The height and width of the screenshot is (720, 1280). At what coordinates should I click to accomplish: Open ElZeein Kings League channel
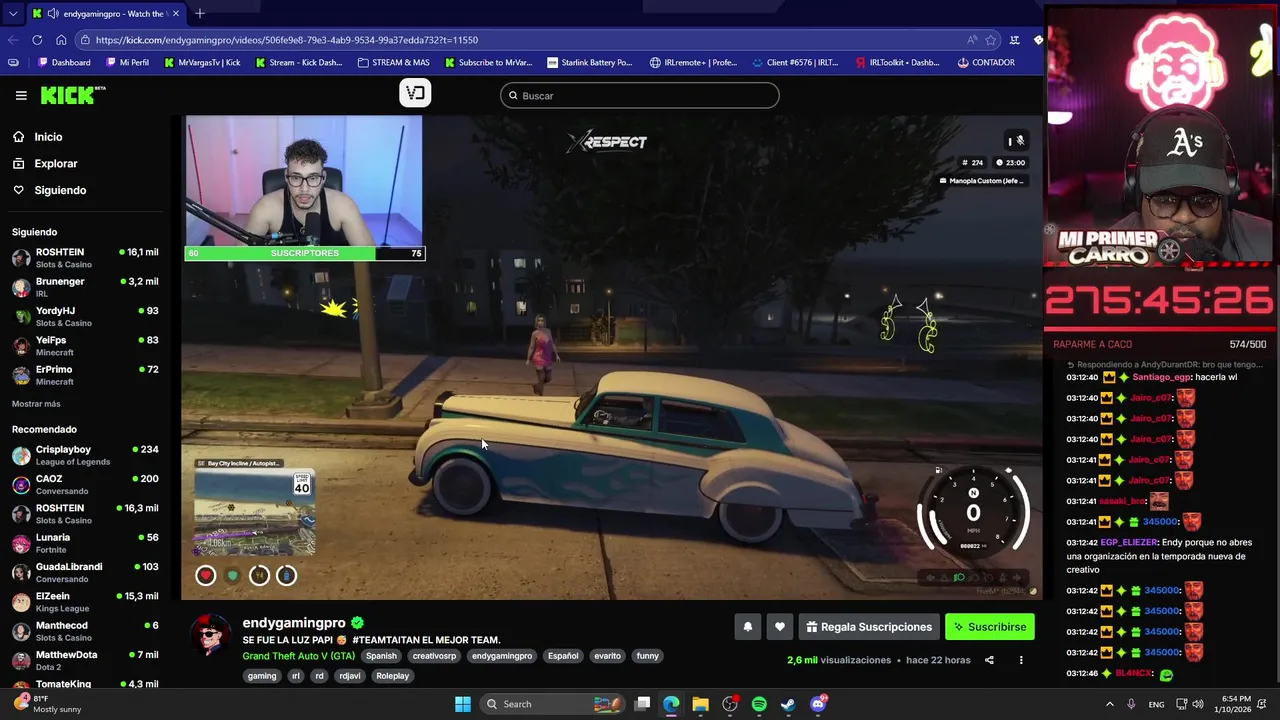(x=85, y=601)
